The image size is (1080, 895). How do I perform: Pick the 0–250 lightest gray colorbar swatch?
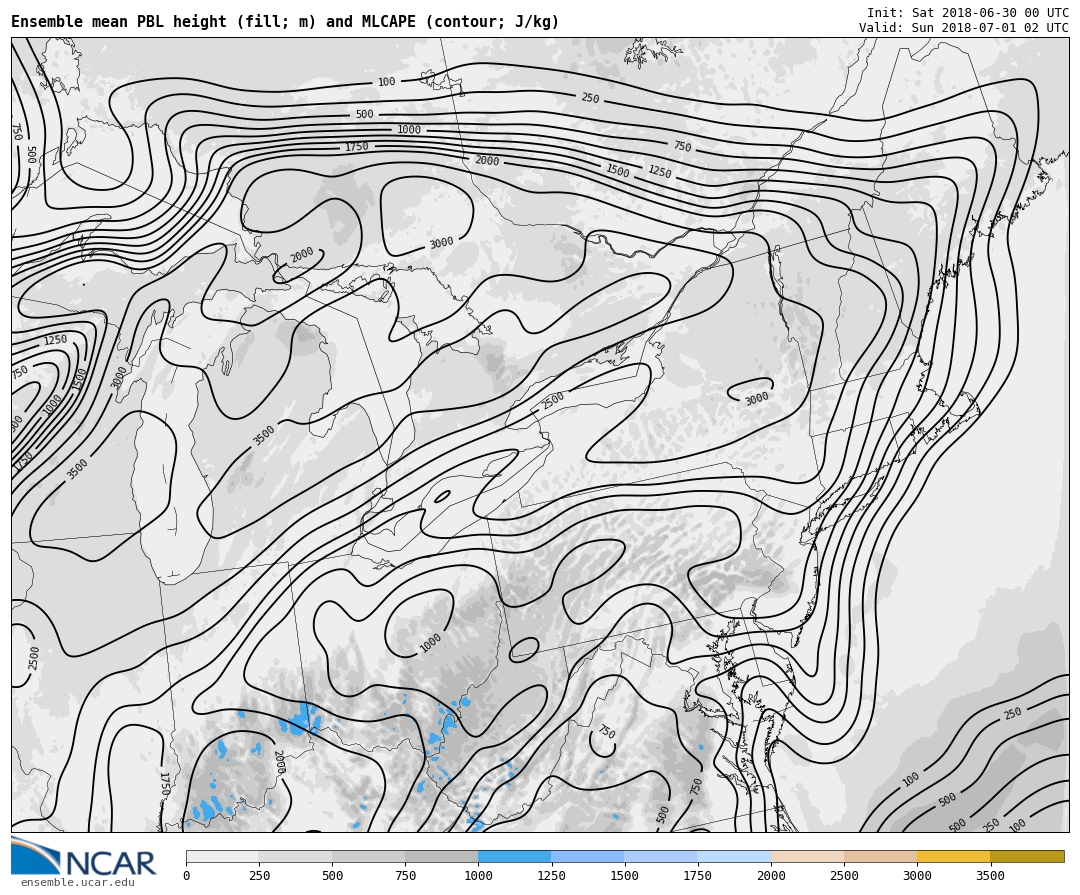[222, 856]
